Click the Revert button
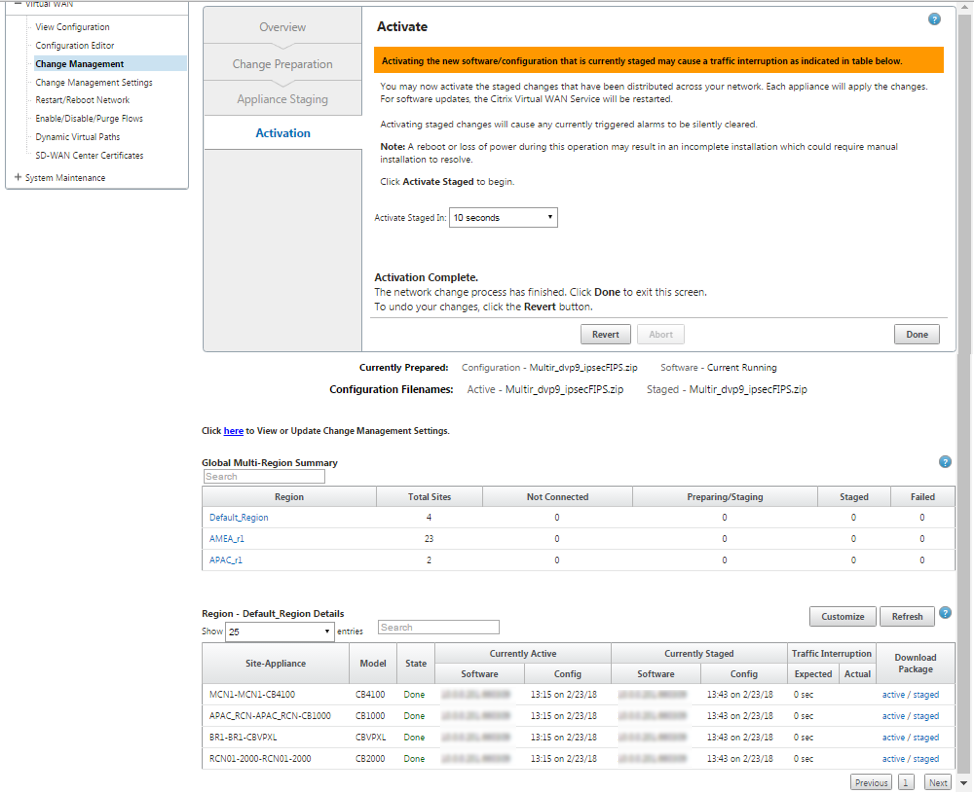Image resolution: width=974 pixels, height=793 pixels. (606, 334)
